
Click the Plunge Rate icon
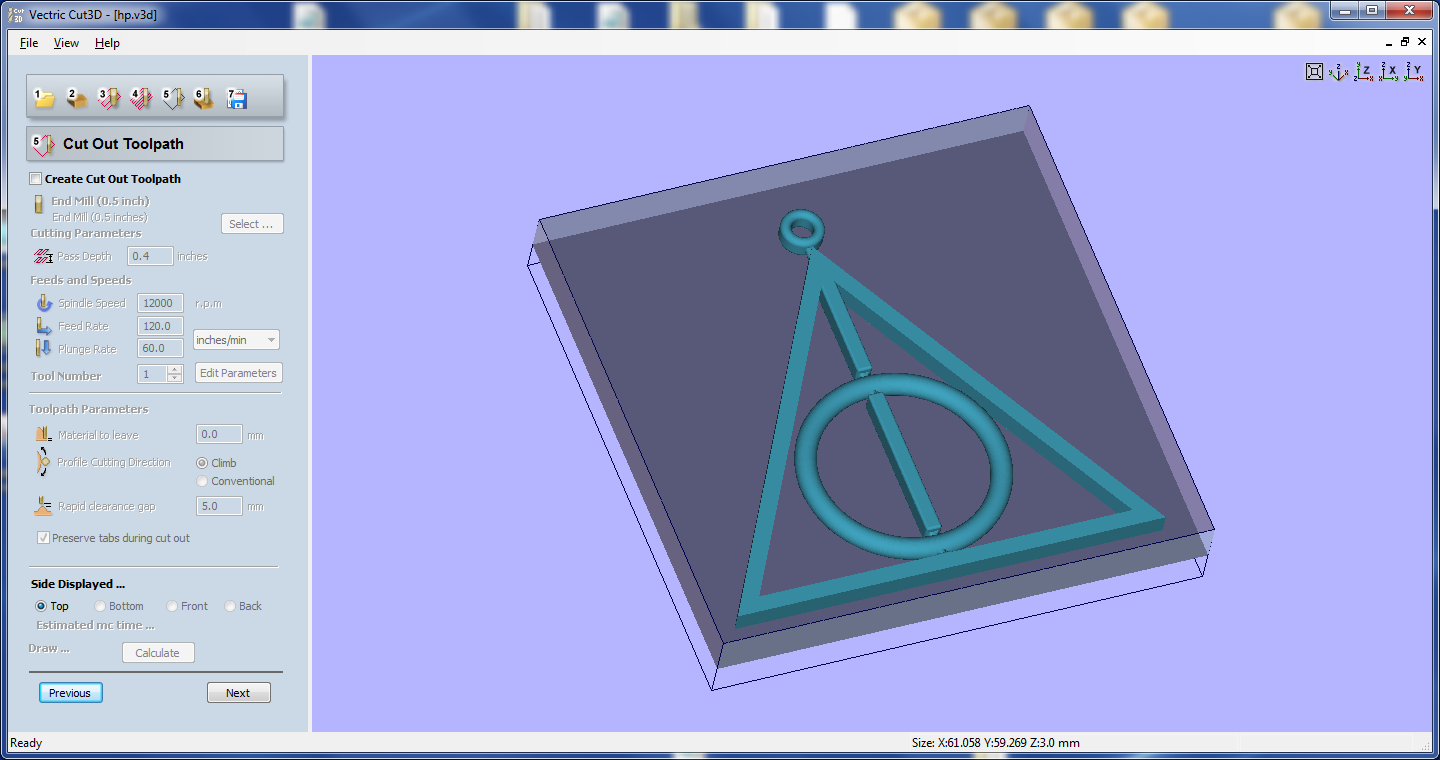point(44,348)
